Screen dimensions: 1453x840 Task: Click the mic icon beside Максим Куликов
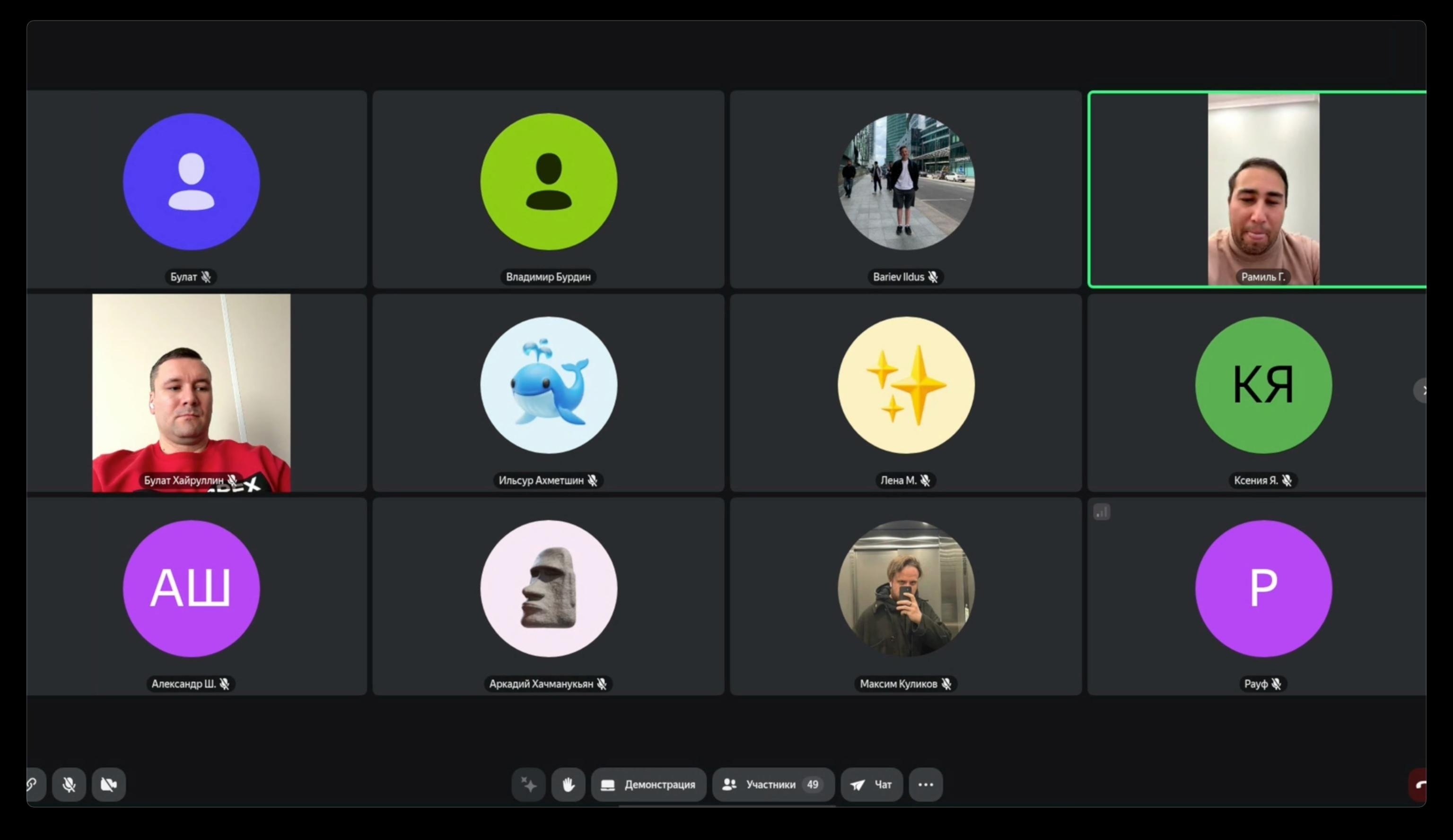point(946,684)
